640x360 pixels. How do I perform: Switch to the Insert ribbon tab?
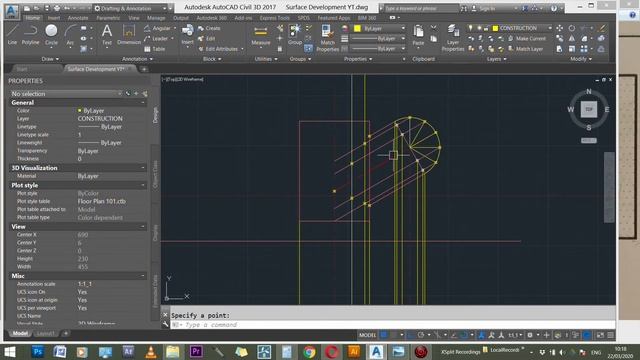point(54,18)
